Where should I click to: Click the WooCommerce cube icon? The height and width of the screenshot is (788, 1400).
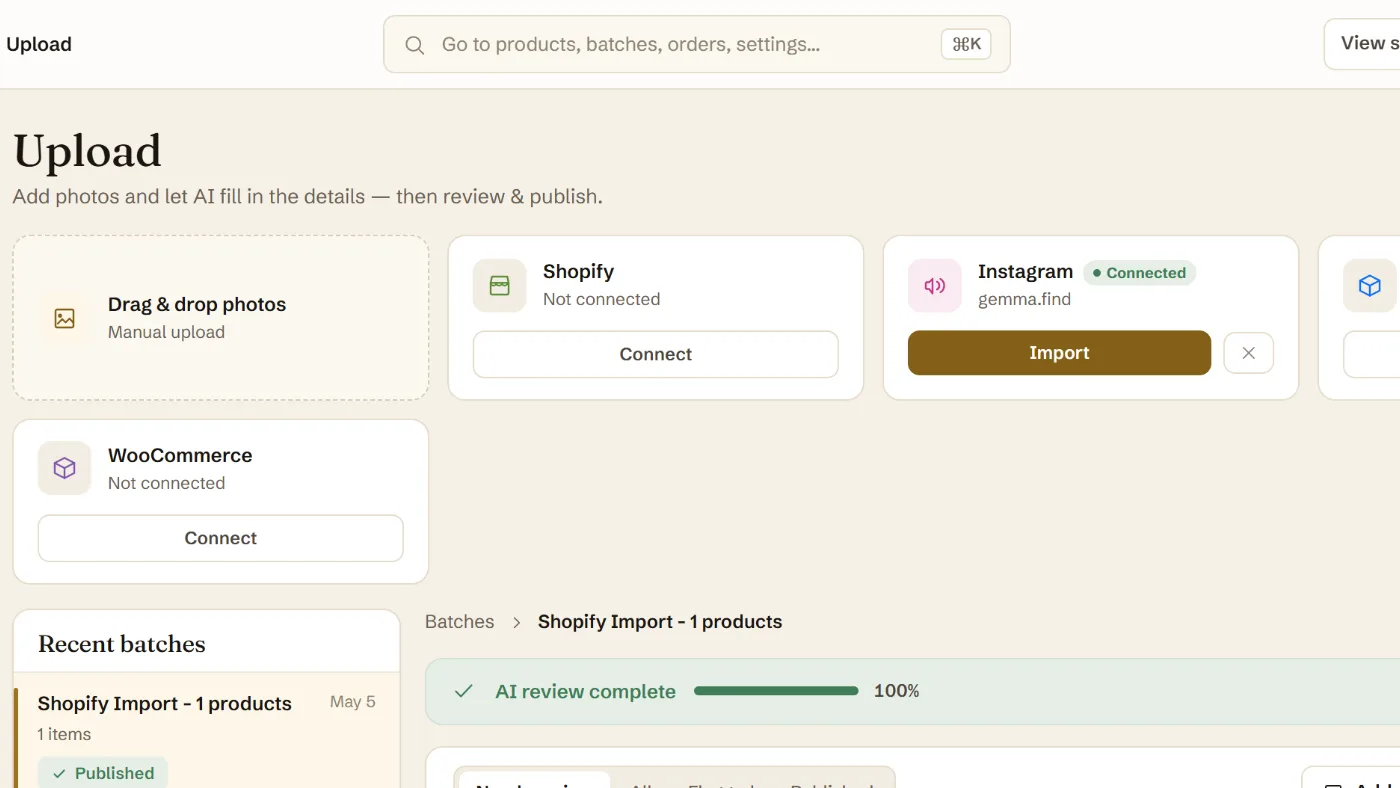(x=65, y=468)
